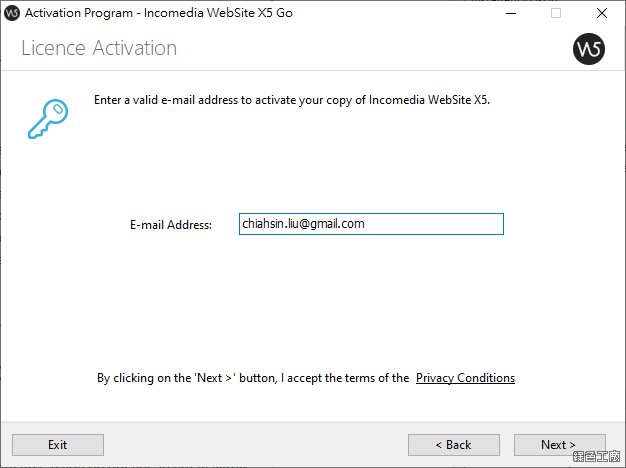Click the 'Enter a valid e-mail address' instruction text
626x468 pixels.
point(292,100)
